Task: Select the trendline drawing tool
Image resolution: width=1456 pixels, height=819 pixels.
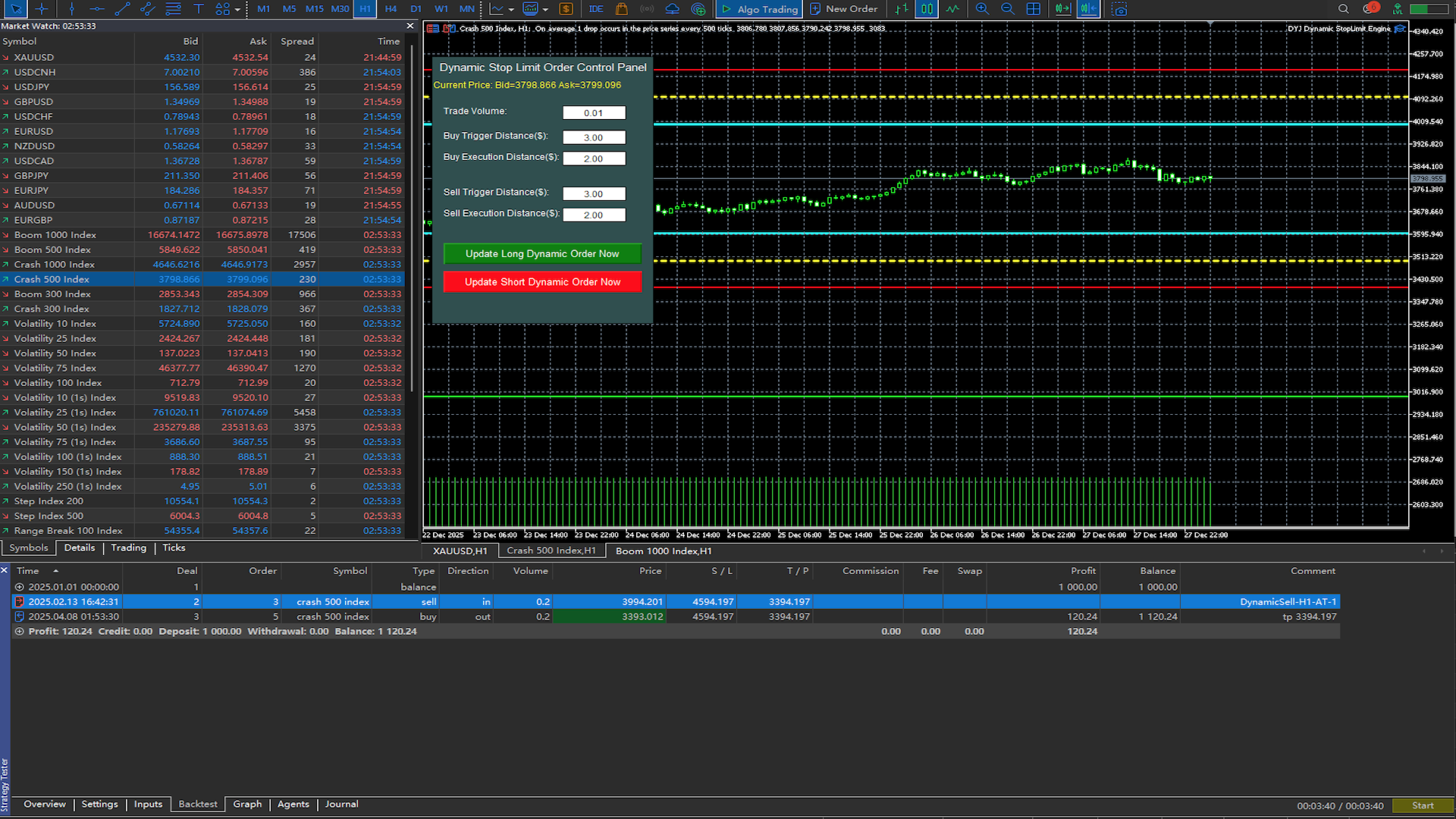Action: click(x=122, y=9)
